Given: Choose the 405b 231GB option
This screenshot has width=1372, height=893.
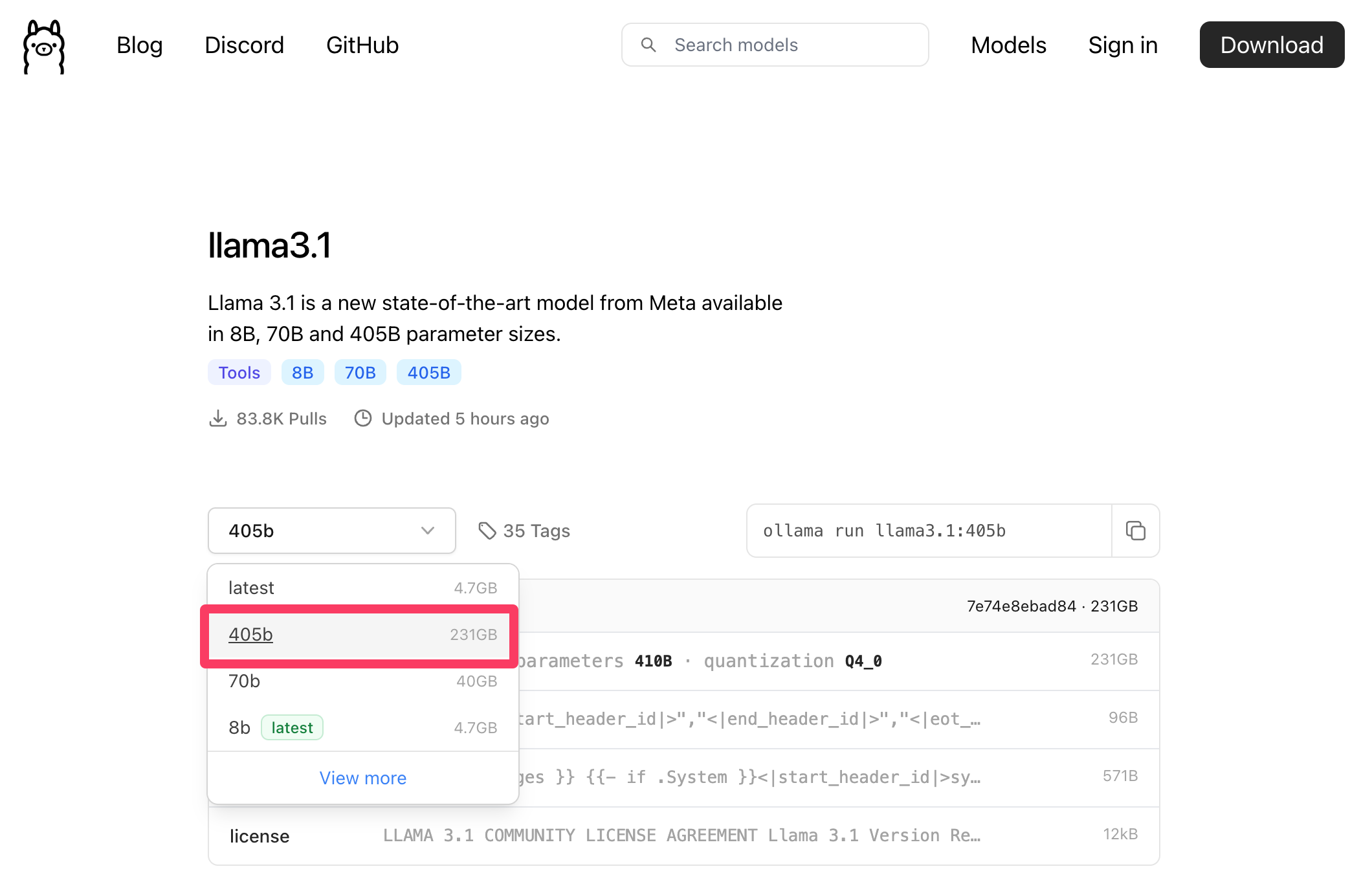Looking at the screenshot, I should click(x=362, y=635).
